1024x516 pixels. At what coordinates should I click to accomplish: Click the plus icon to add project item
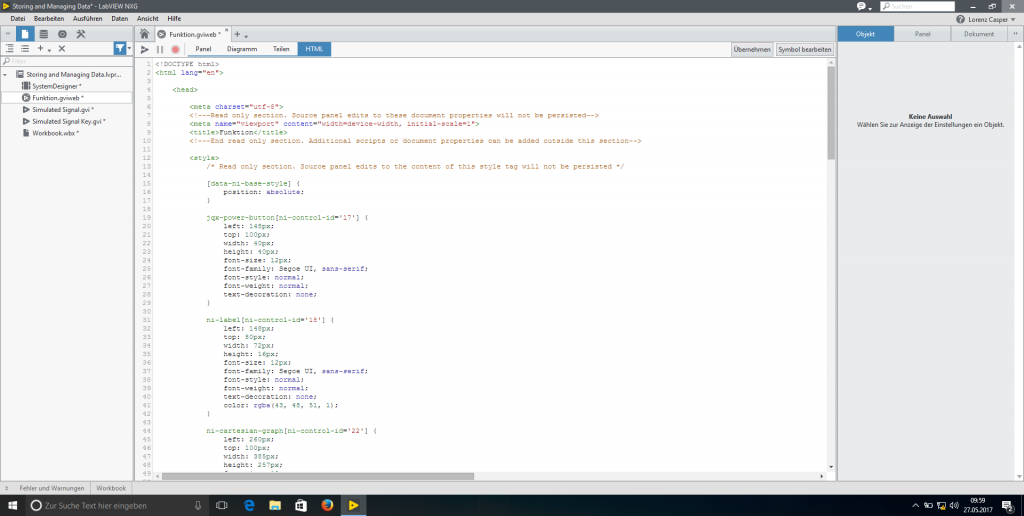point(40,48)
